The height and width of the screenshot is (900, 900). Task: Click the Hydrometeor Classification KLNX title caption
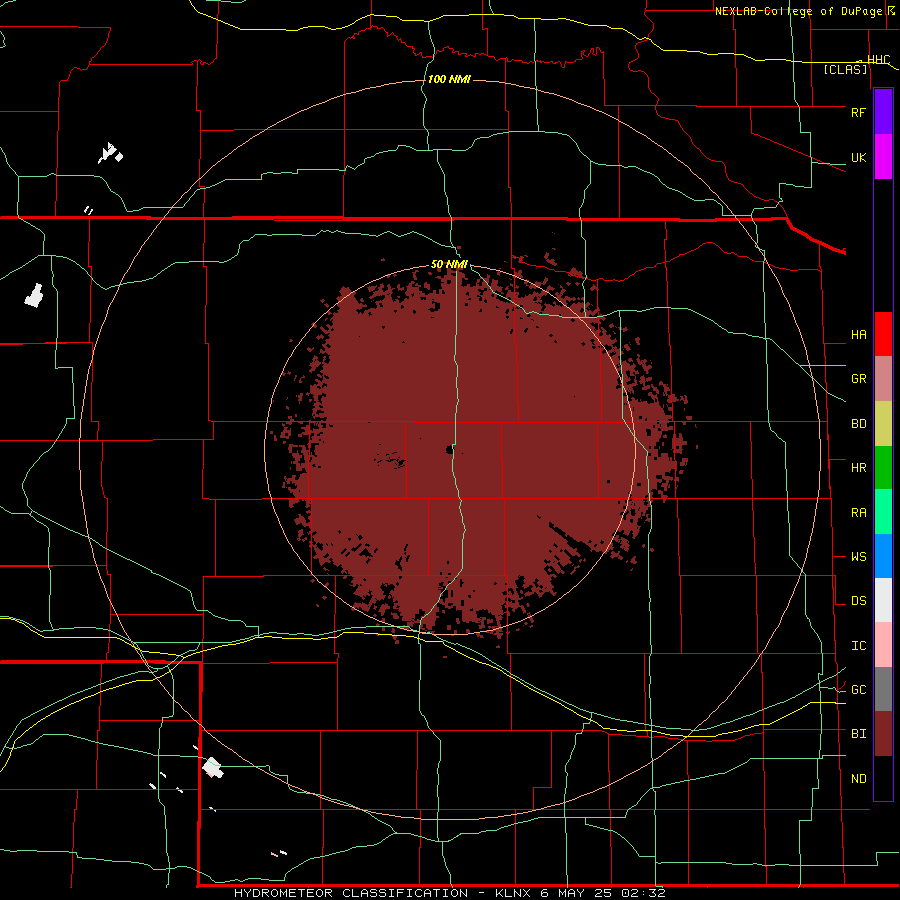coord(449,893)
